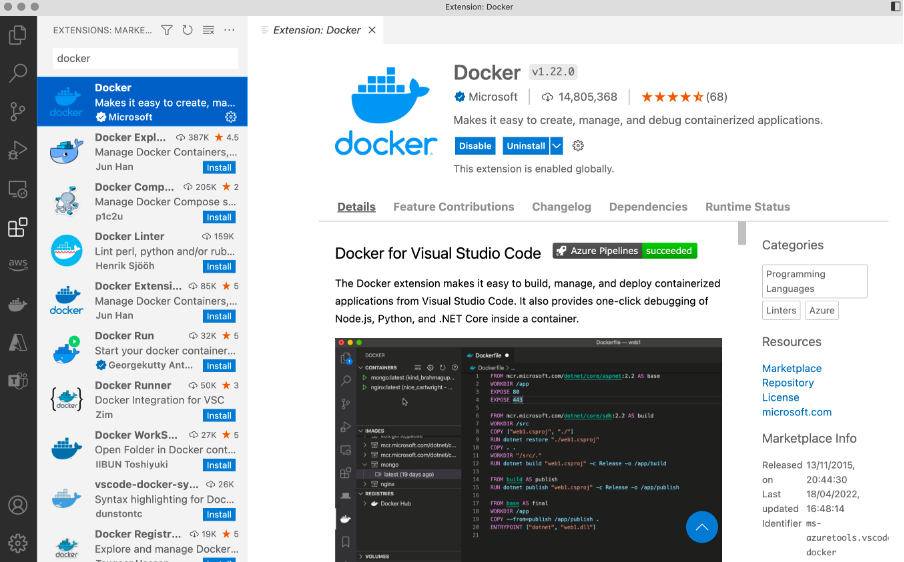
Task: Open the Search view in activity bar
Action: click(17, 74)
